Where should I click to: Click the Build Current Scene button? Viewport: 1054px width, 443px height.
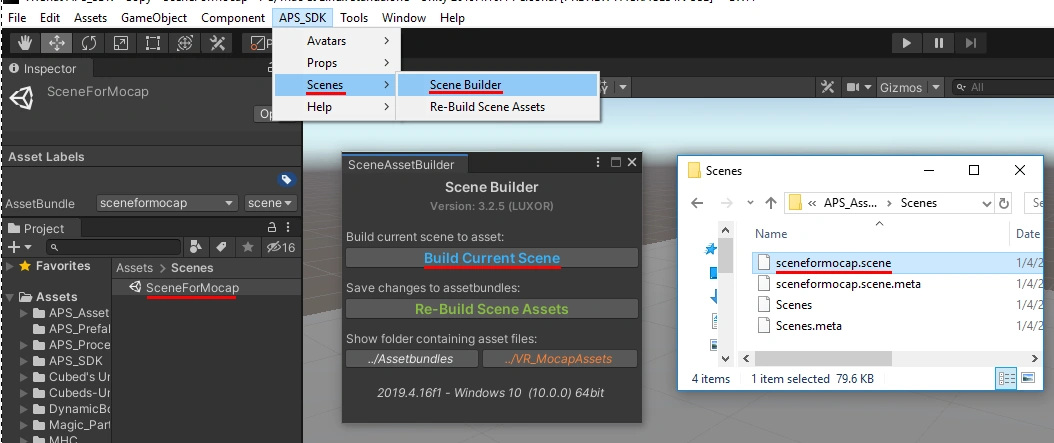[x=491, y=258]
